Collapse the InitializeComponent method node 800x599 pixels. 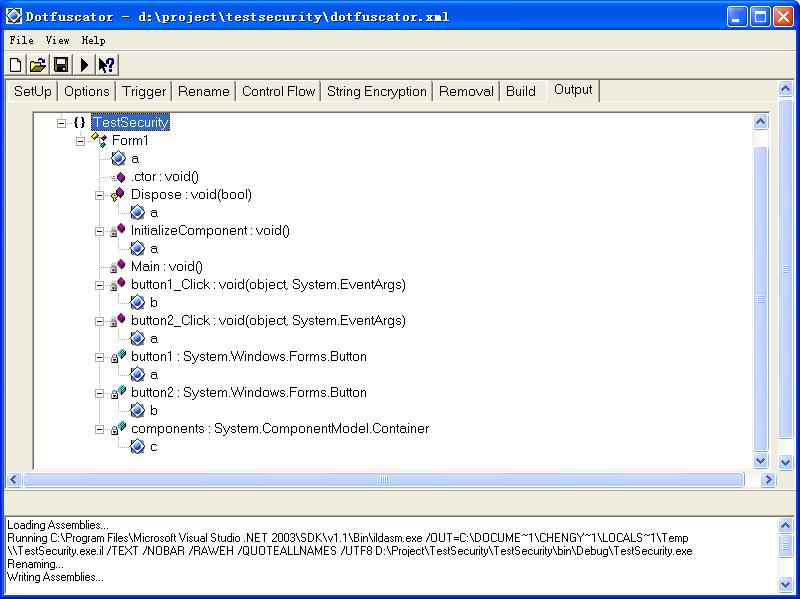100,231
